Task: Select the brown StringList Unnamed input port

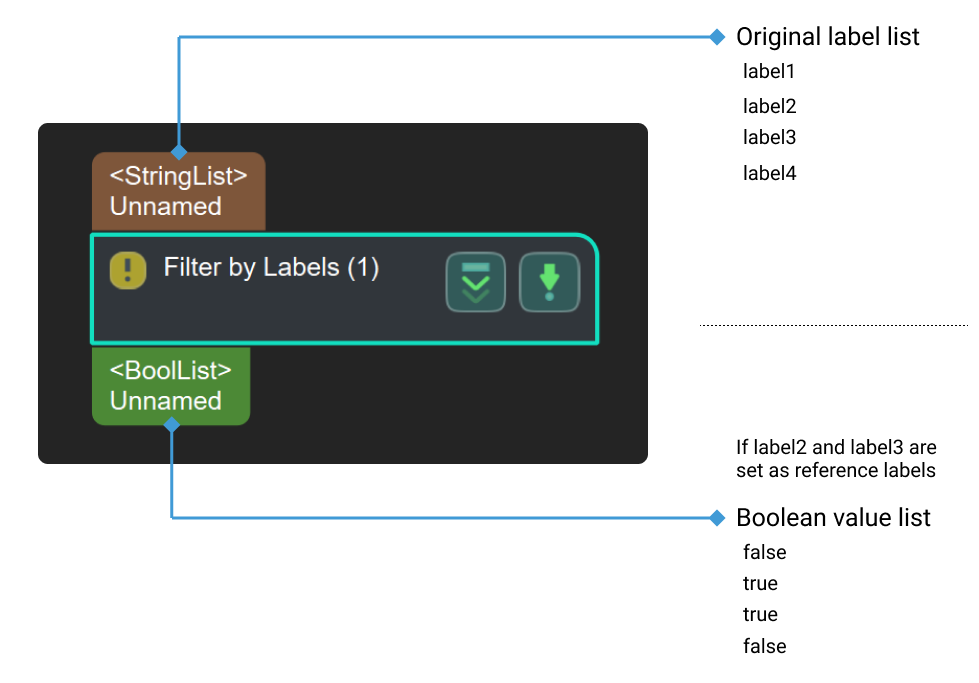Action: [x=178, y=191]
